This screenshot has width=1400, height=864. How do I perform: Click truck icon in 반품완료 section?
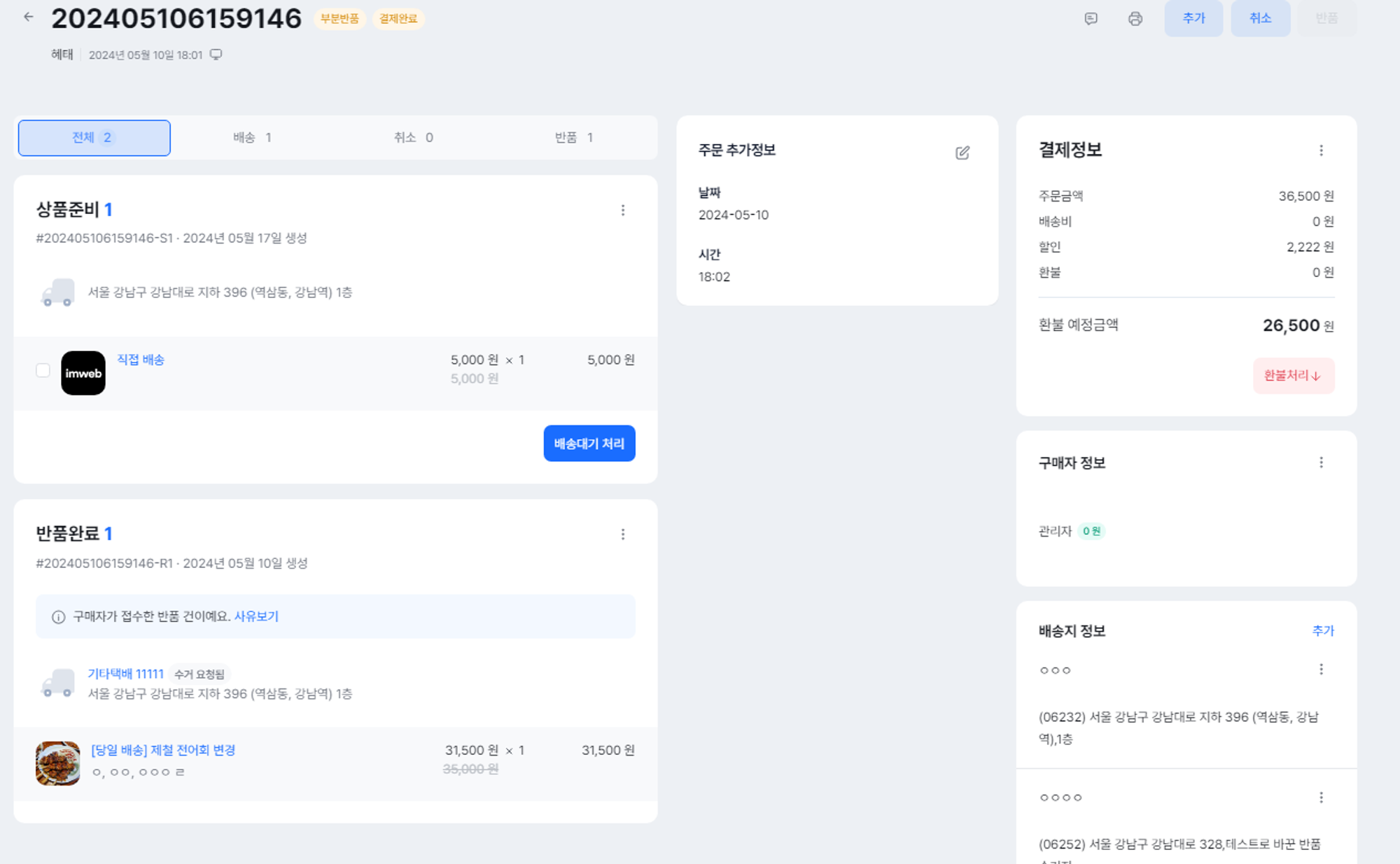[57, 683]
